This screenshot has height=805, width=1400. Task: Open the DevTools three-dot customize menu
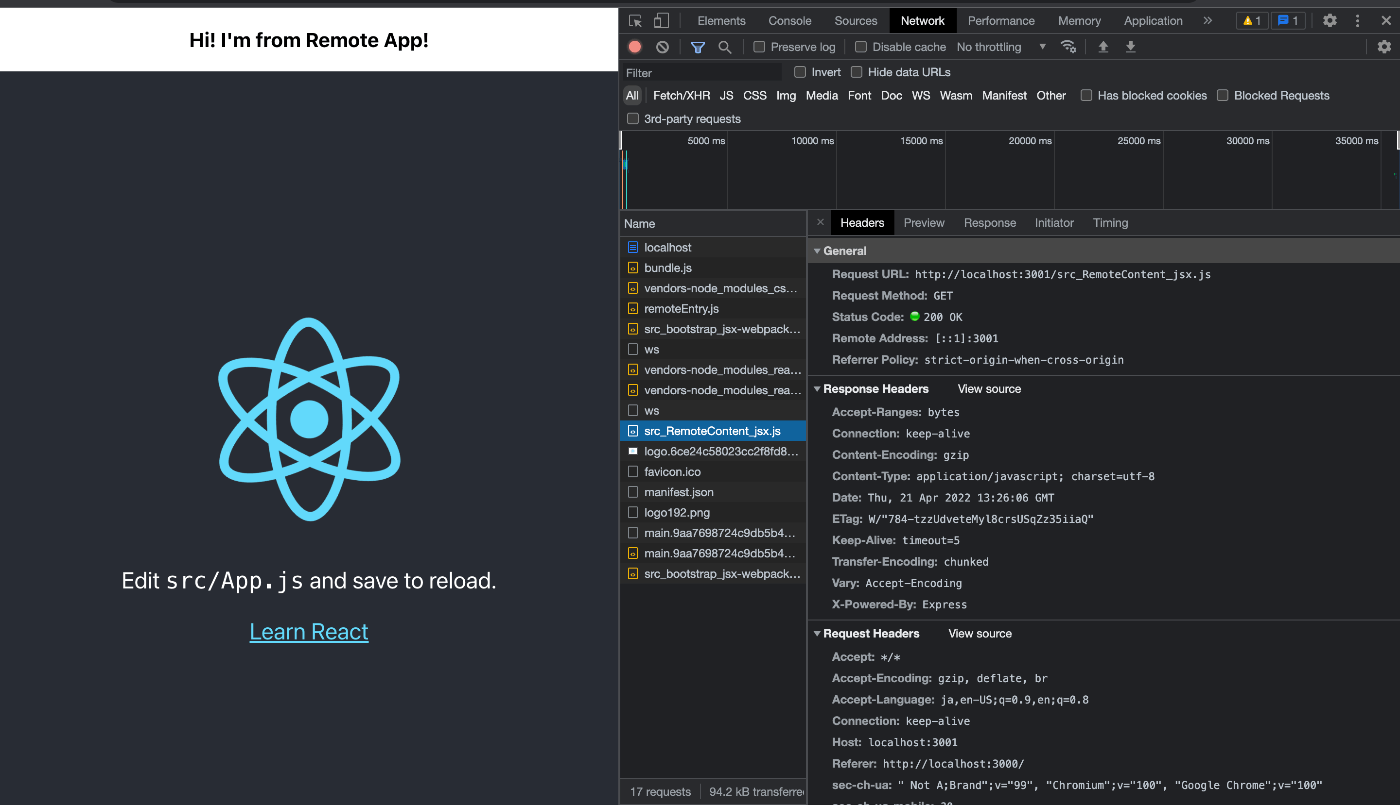(x=1358, y=21)
